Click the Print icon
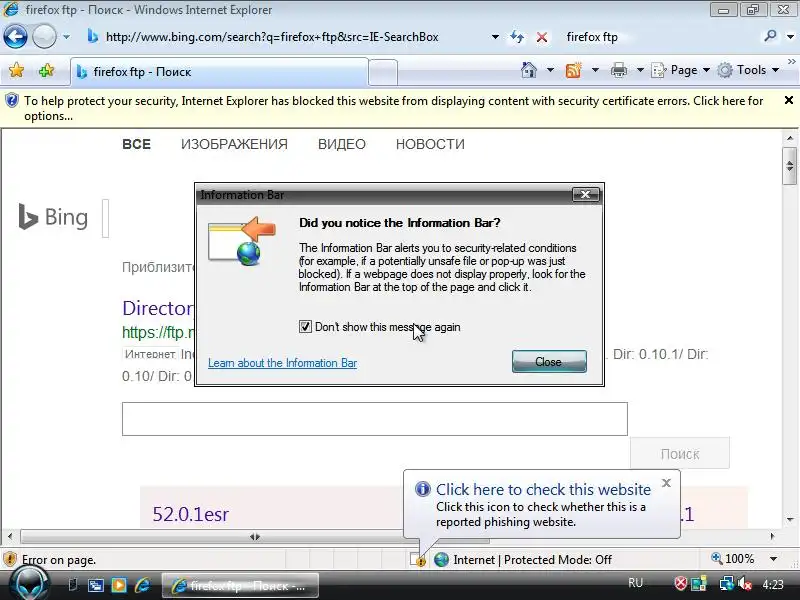The width and height of the screenshot is (800, 600). [618, 70]
